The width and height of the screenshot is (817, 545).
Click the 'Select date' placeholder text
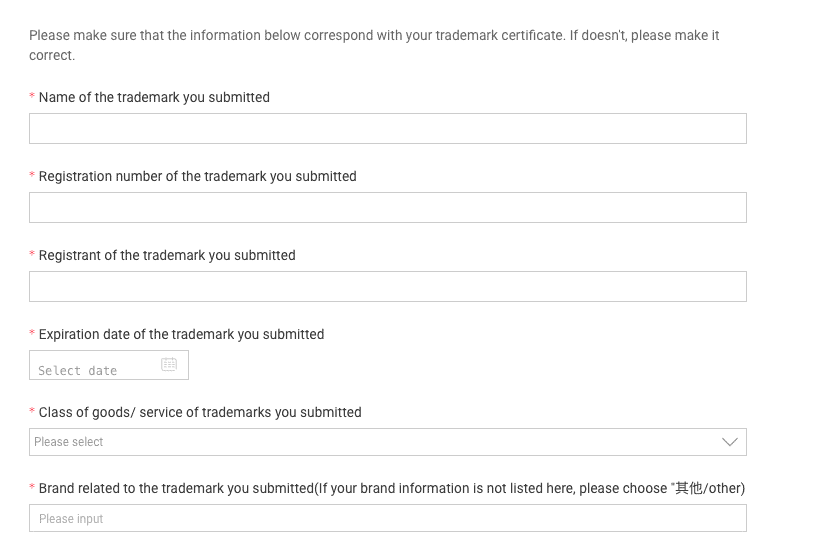[x=78, y=371]
